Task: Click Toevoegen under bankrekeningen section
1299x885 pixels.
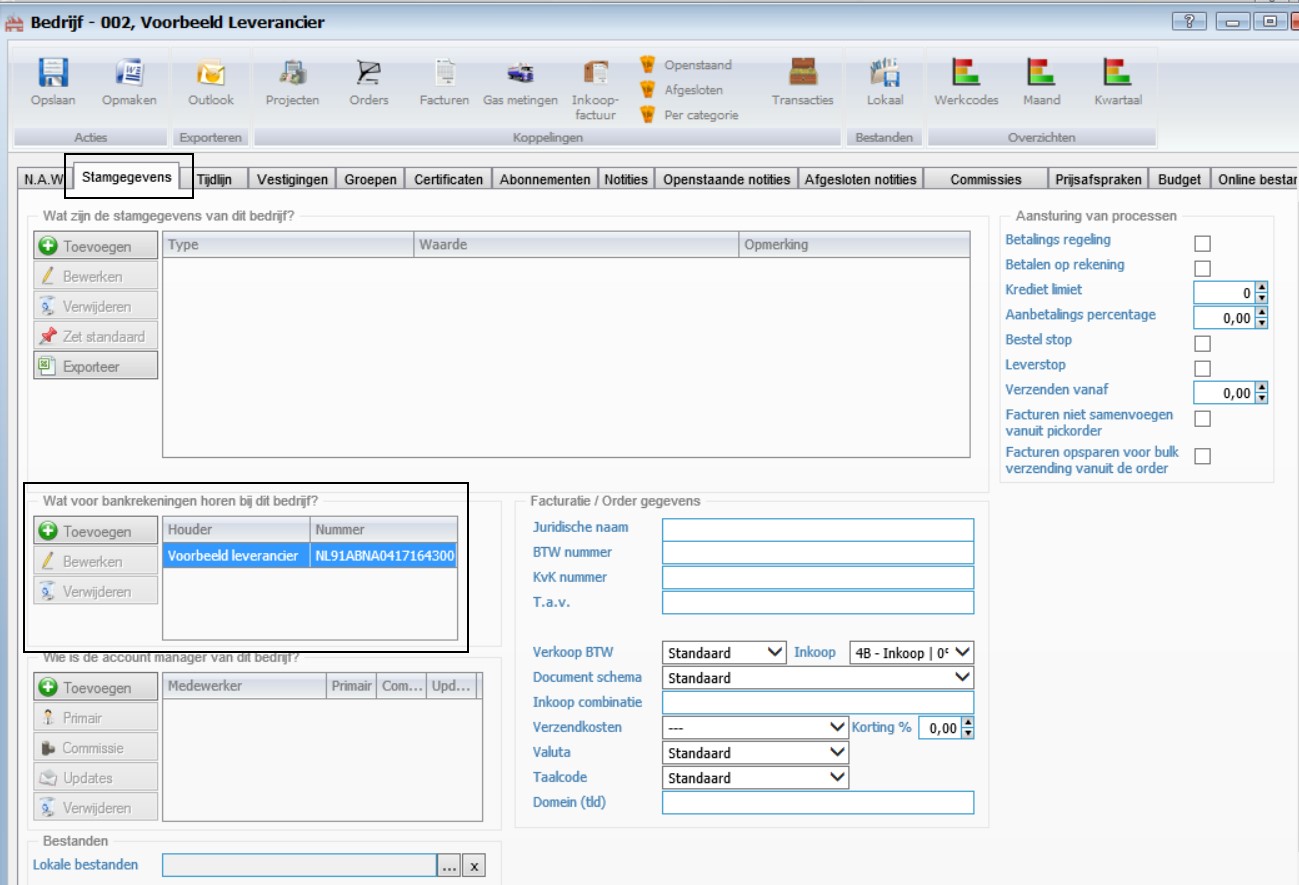Action: (96, 532)
